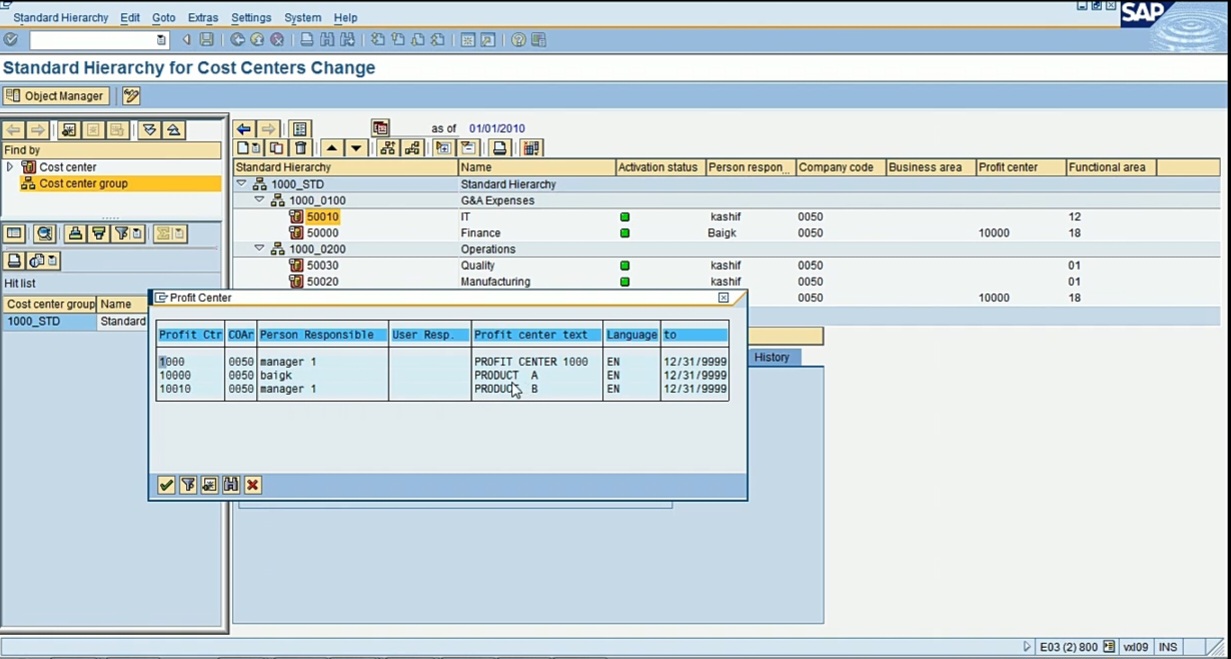1231x659 pixels.
Task: Collapse the 1000_0200 Operations node
Action: point(259,249)
